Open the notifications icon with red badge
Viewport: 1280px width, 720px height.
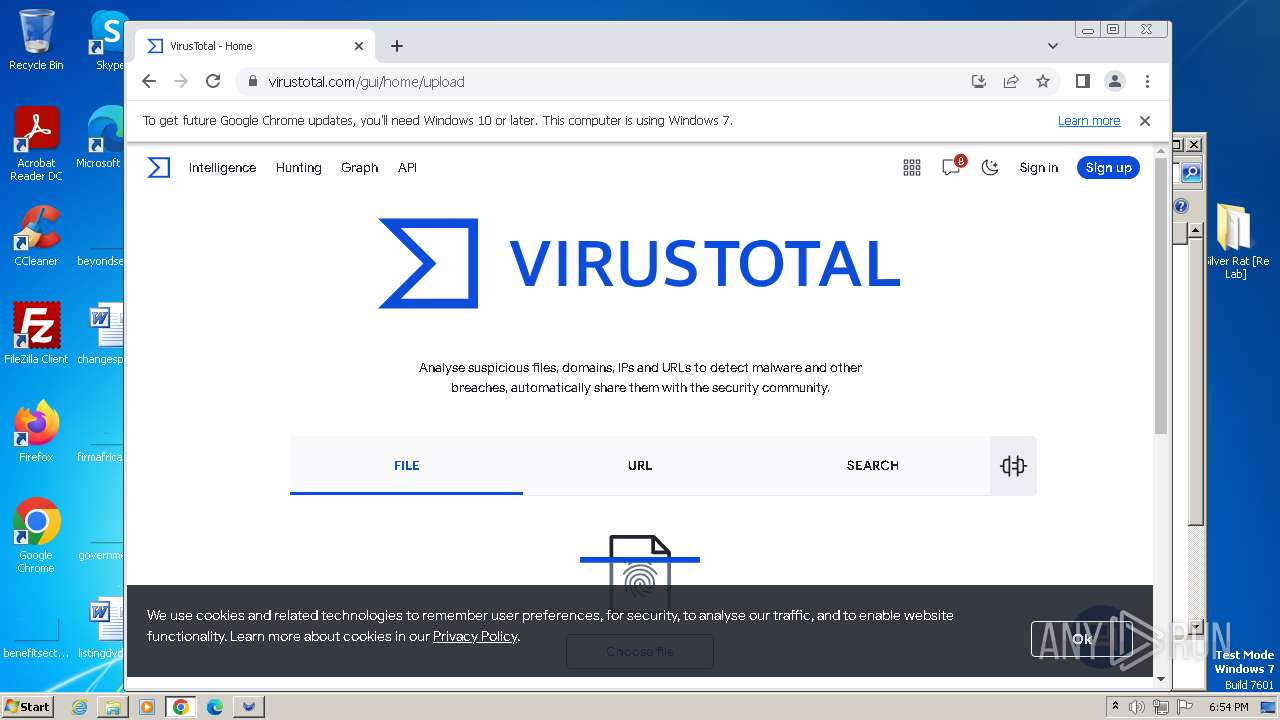tap(953, 166)
